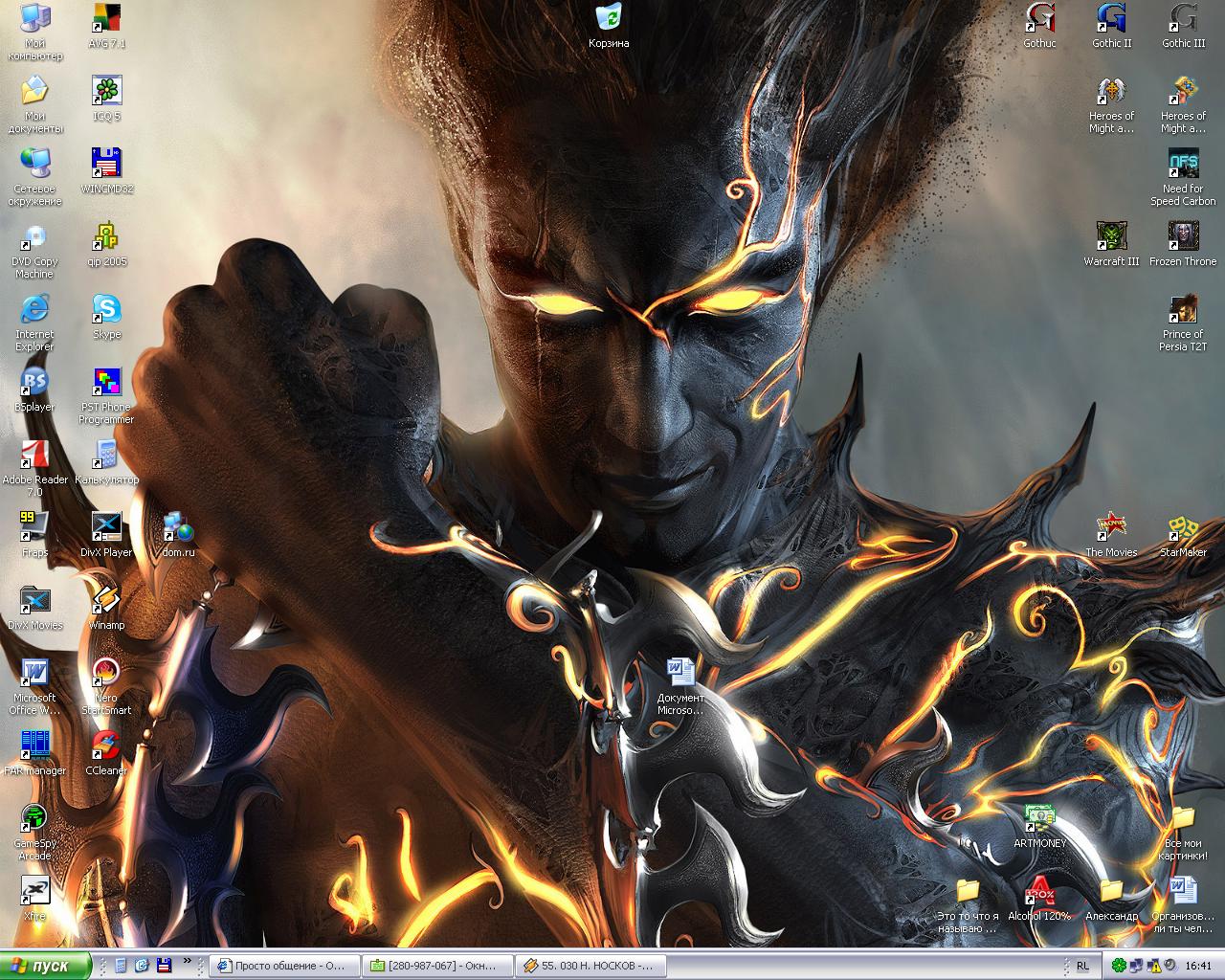The width and height of the screenshot is (1225, 980).
Task: Open dom.ru connection icon
Action: 178,535
